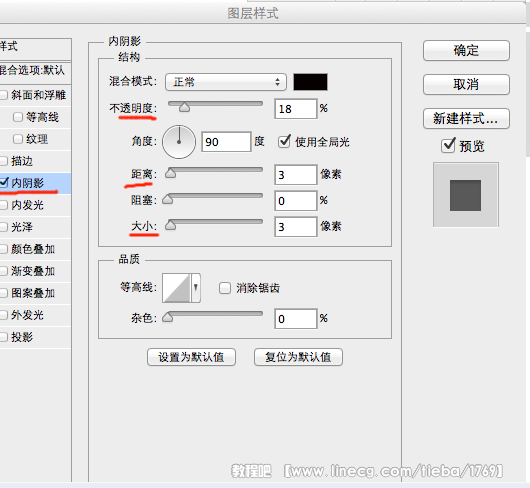
Task: Click the 大小 input field
Action: pos(296,227)
